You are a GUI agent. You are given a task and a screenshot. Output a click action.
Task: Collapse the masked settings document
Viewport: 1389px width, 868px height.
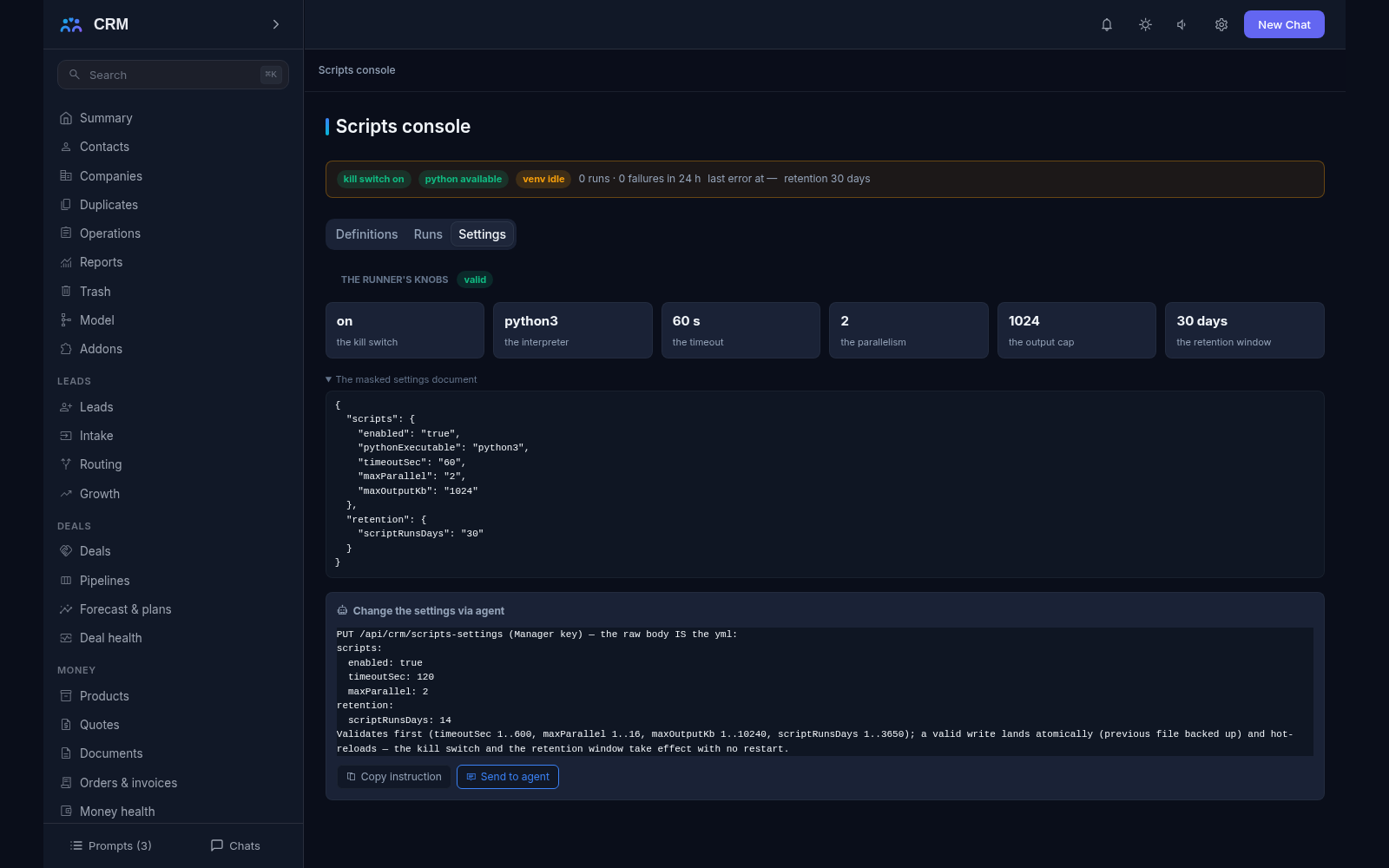[x=401, y=379]
